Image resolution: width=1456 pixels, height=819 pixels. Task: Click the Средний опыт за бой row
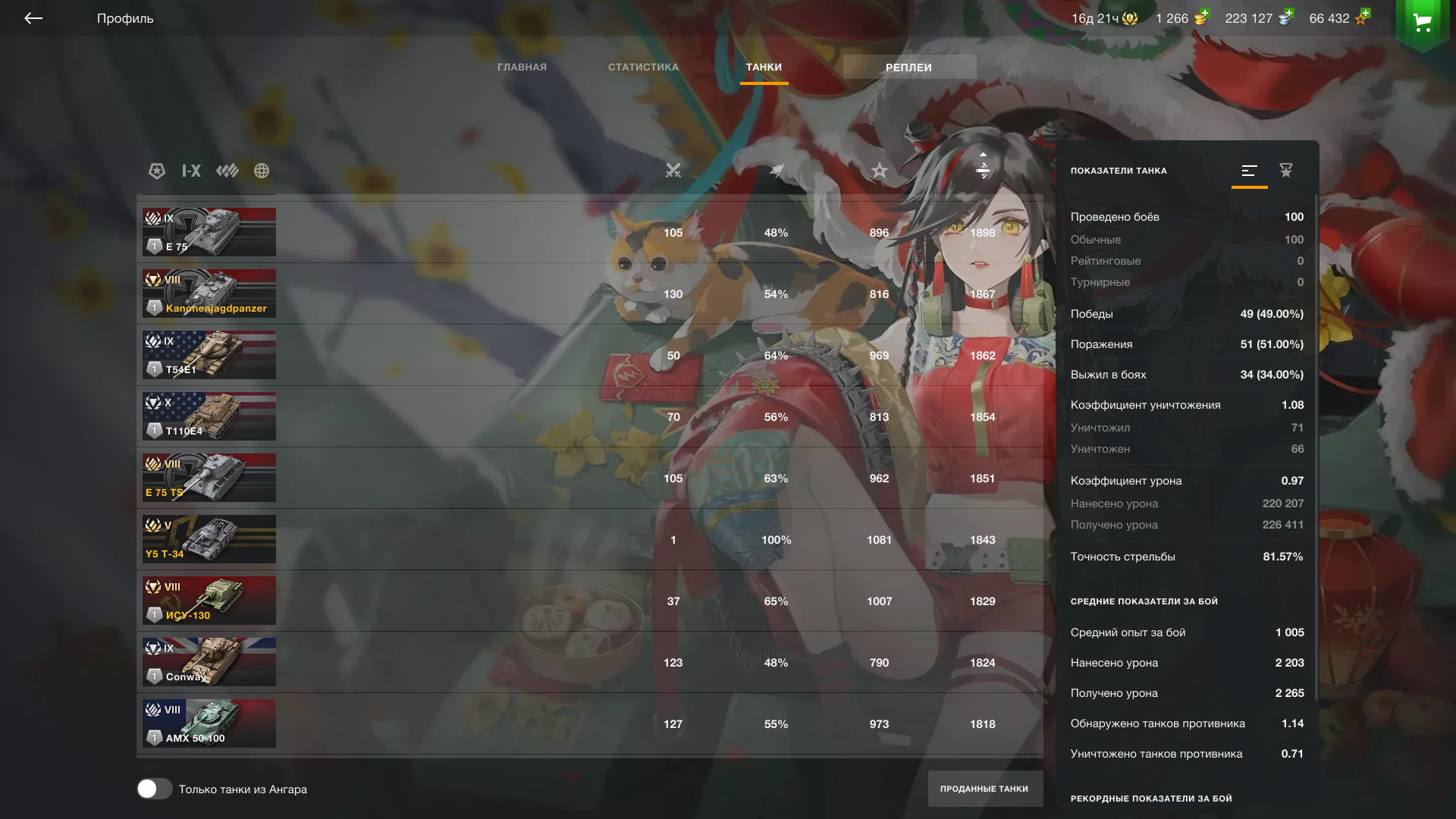point(1187,632)
